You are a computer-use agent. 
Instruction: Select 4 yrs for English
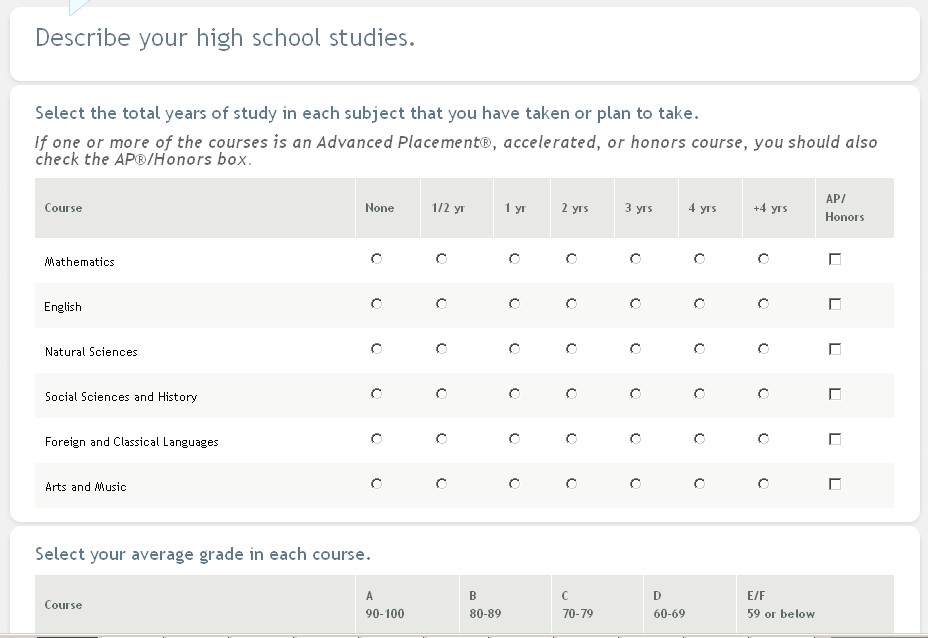click(699, 304)
